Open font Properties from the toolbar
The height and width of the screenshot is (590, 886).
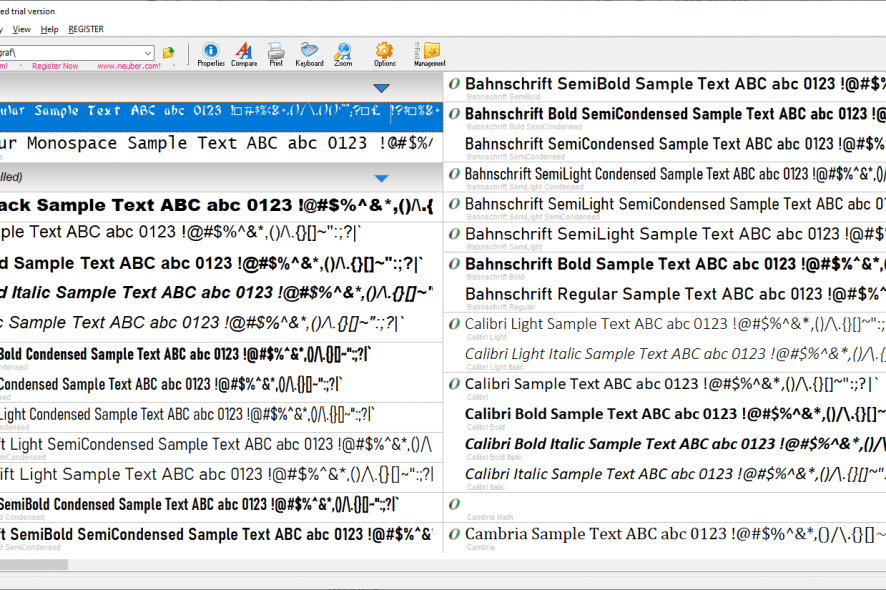pos(211,55)
